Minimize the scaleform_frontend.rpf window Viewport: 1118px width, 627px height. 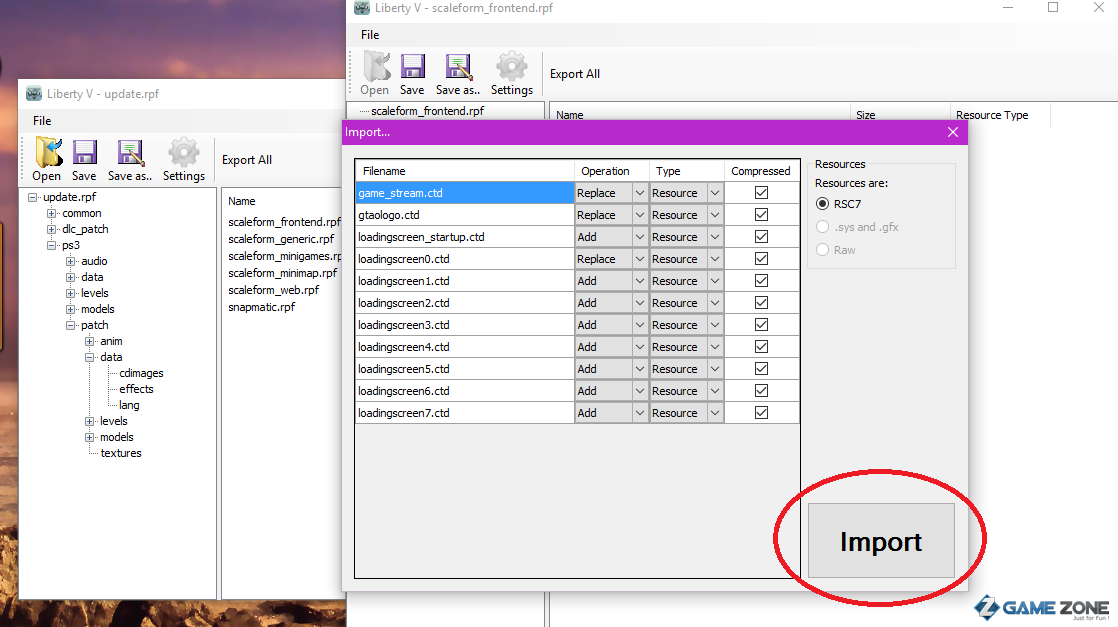click(x=1008, y=7)
